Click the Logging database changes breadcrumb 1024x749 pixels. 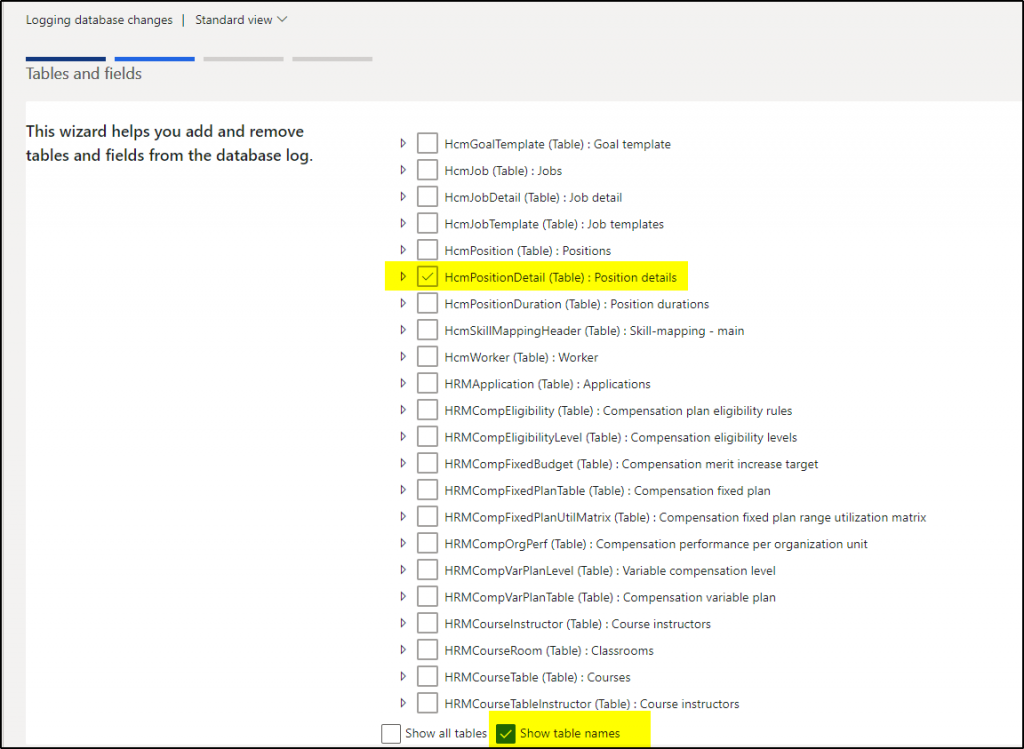[x=98, y=19]
